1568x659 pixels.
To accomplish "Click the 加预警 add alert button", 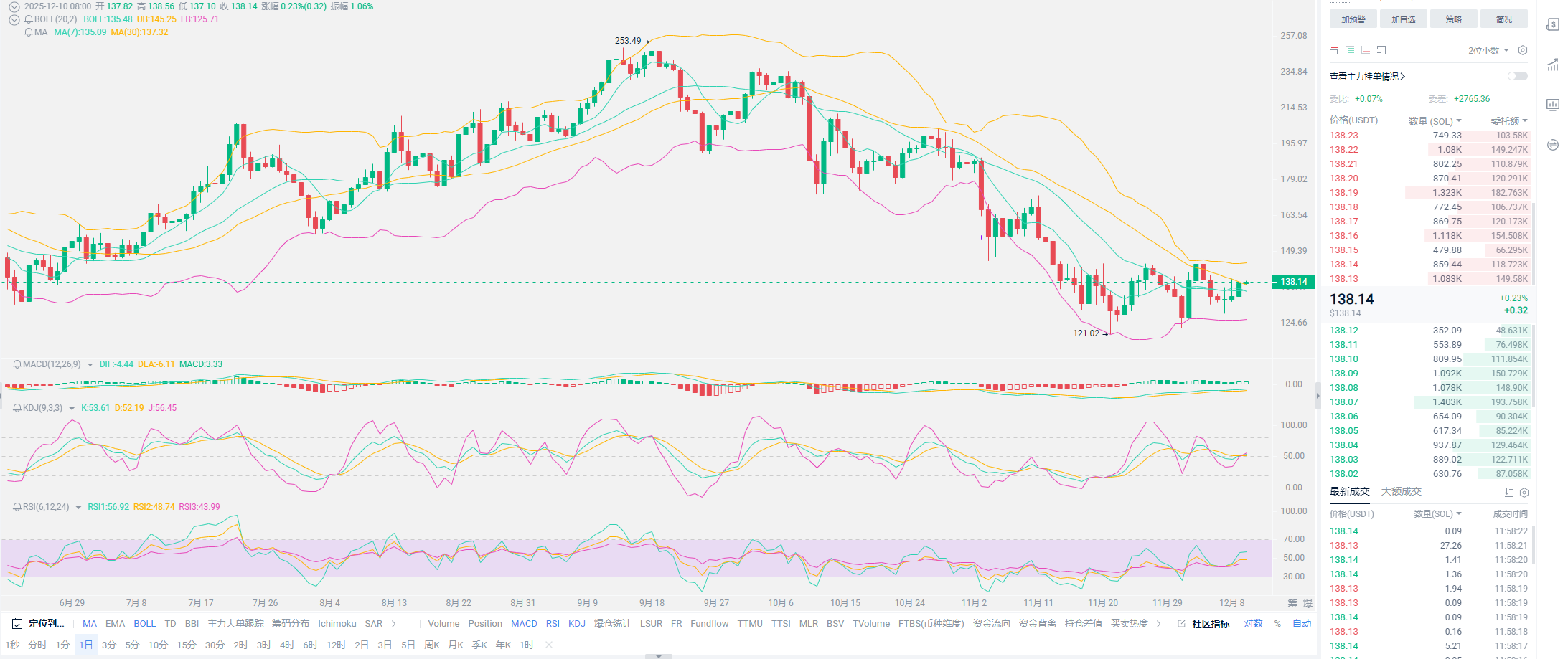I will 1353,19.
